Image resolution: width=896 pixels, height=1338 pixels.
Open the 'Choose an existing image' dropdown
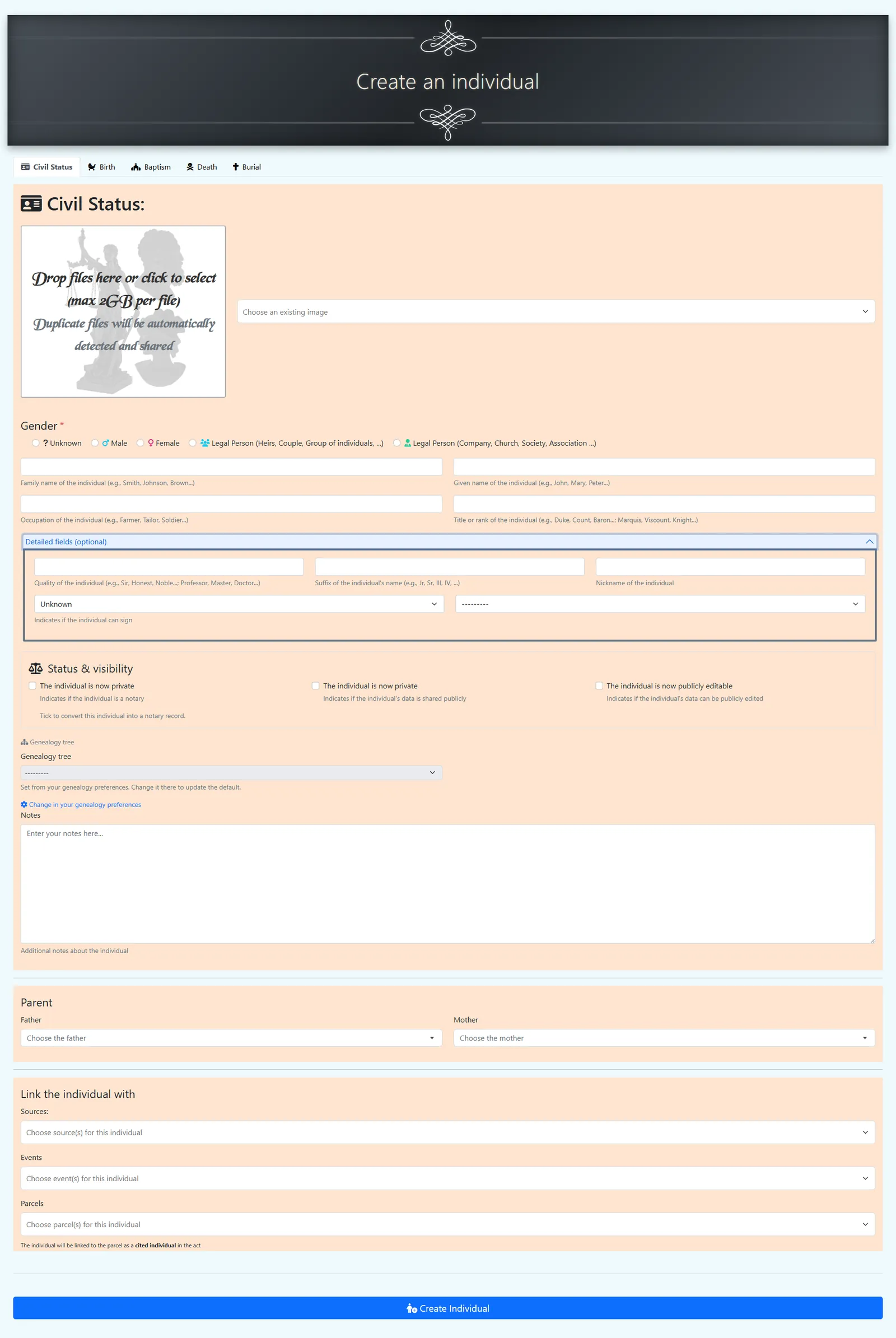pyautogui.click(x=556, y=311)
